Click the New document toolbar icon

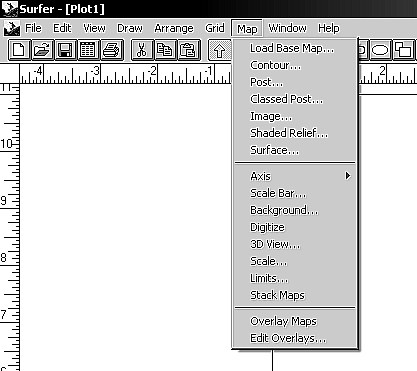19,50
